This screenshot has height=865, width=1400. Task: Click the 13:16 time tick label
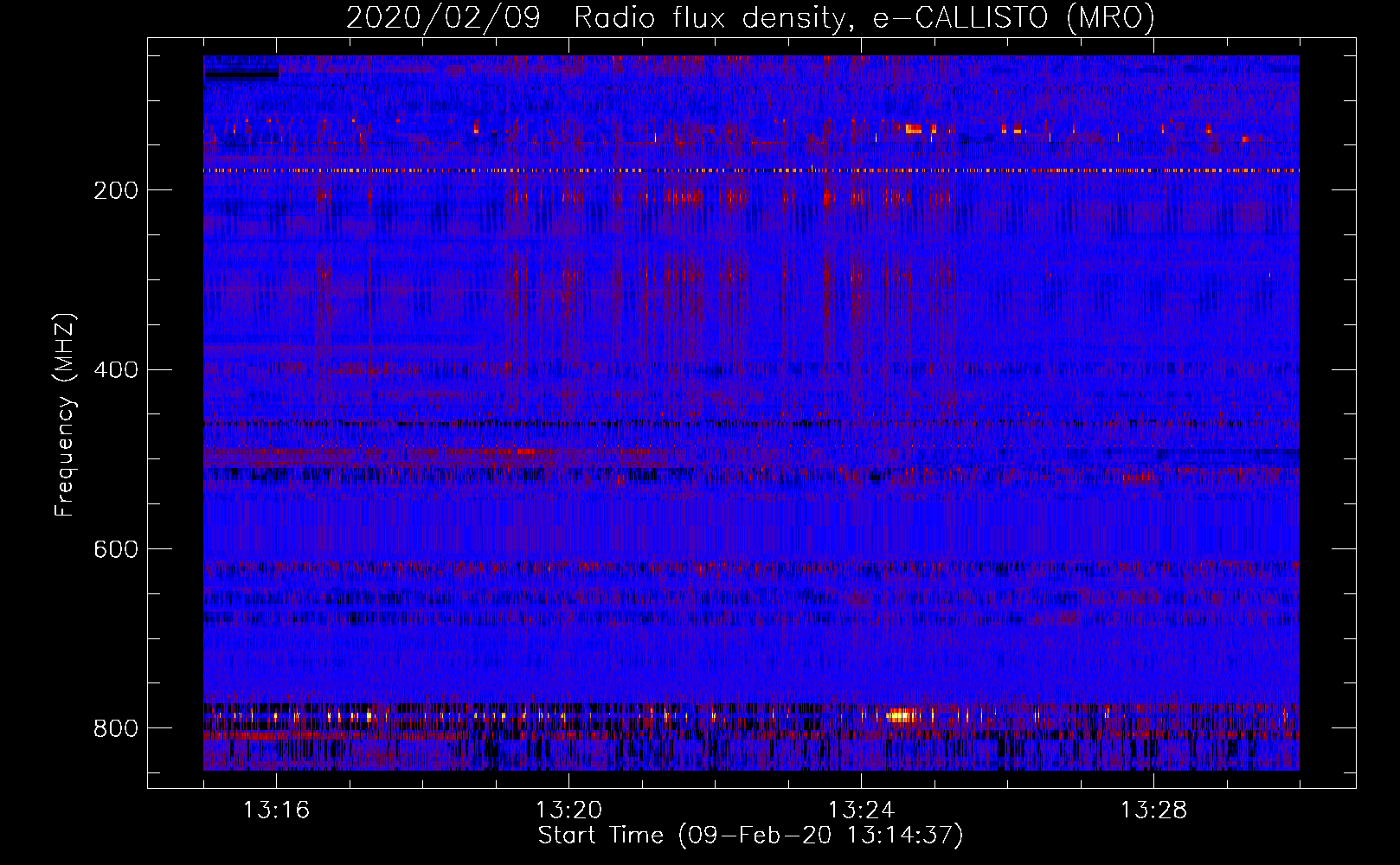click(x=276, y=811)
